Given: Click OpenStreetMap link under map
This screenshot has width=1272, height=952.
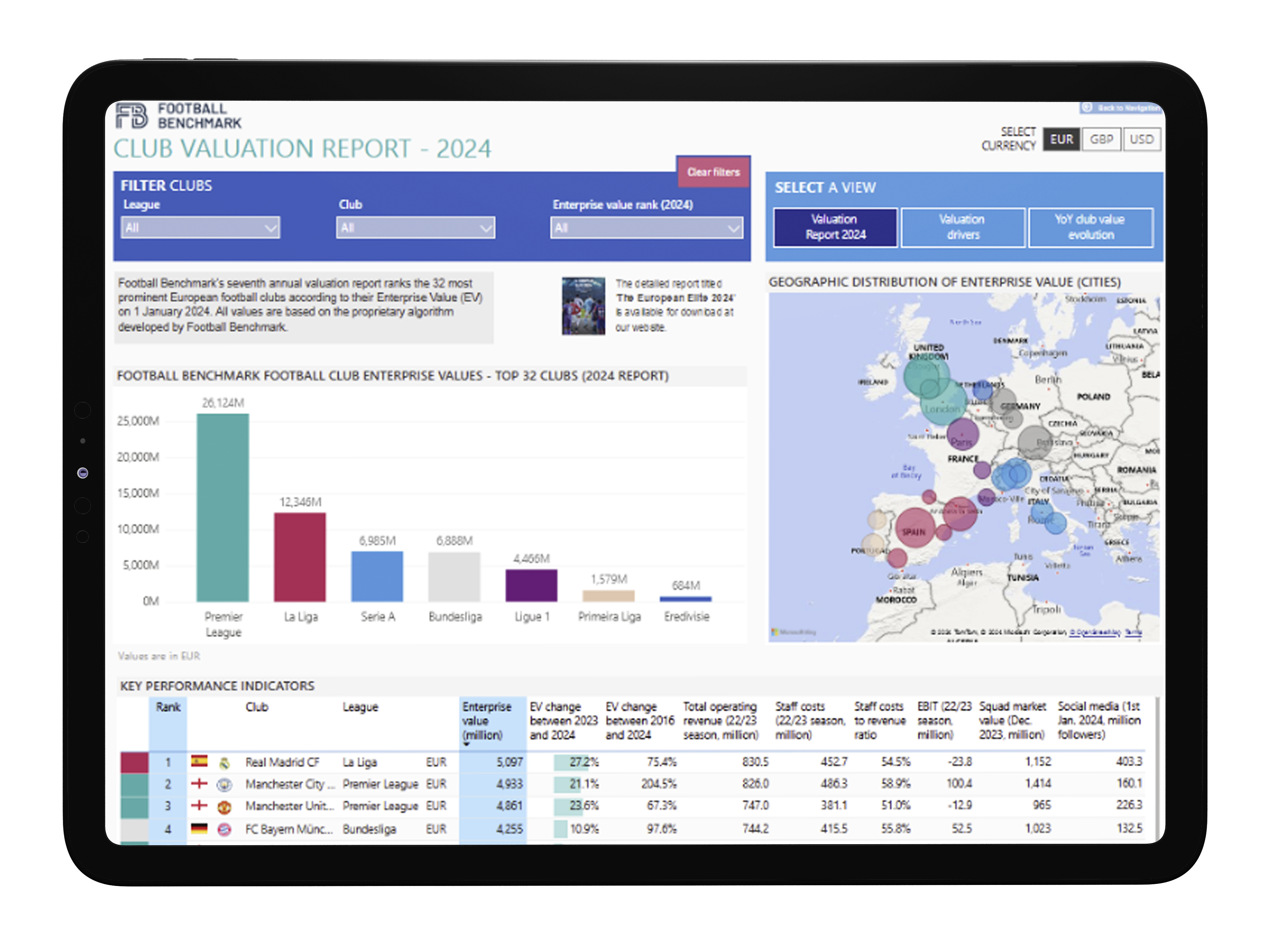Looking at the screenshot, I should coord(1095,632).
